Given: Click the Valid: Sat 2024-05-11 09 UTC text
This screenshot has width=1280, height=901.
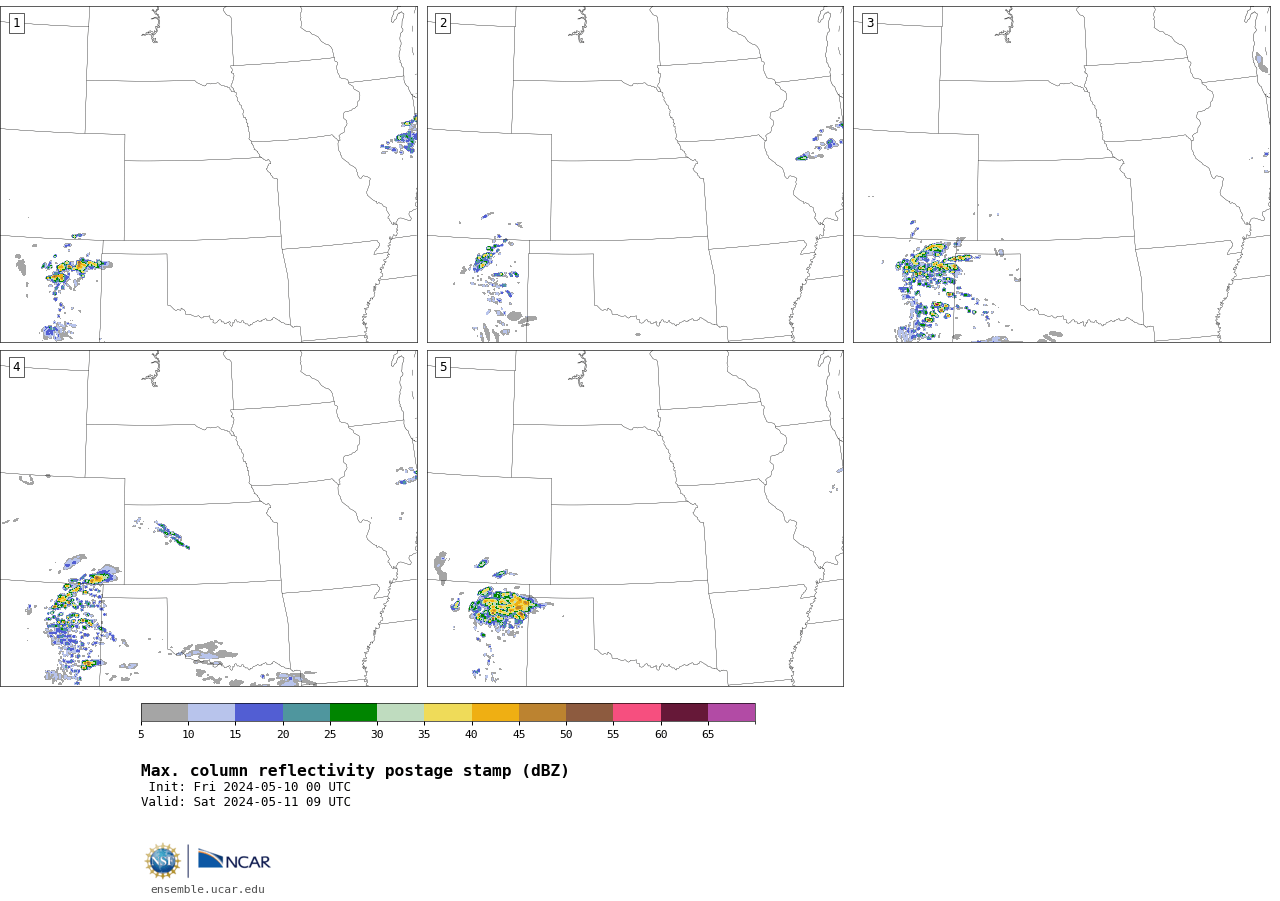Looking at the screenshot, I should 246,802.
